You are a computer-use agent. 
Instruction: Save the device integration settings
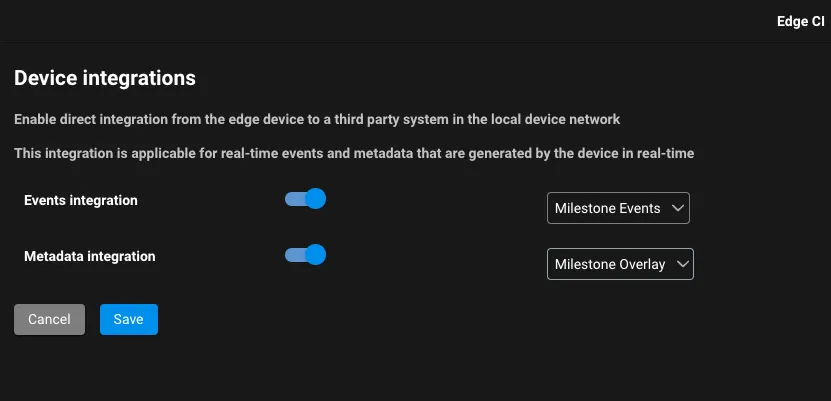coord(129,319)
